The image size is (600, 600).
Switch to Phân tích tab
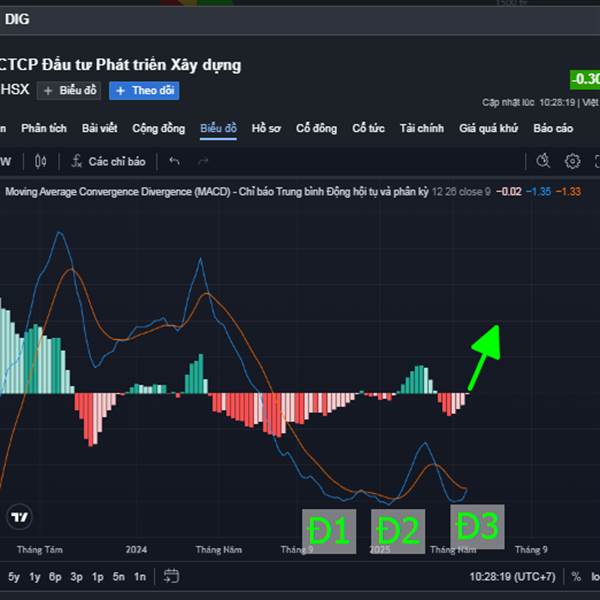pos(44,128)
